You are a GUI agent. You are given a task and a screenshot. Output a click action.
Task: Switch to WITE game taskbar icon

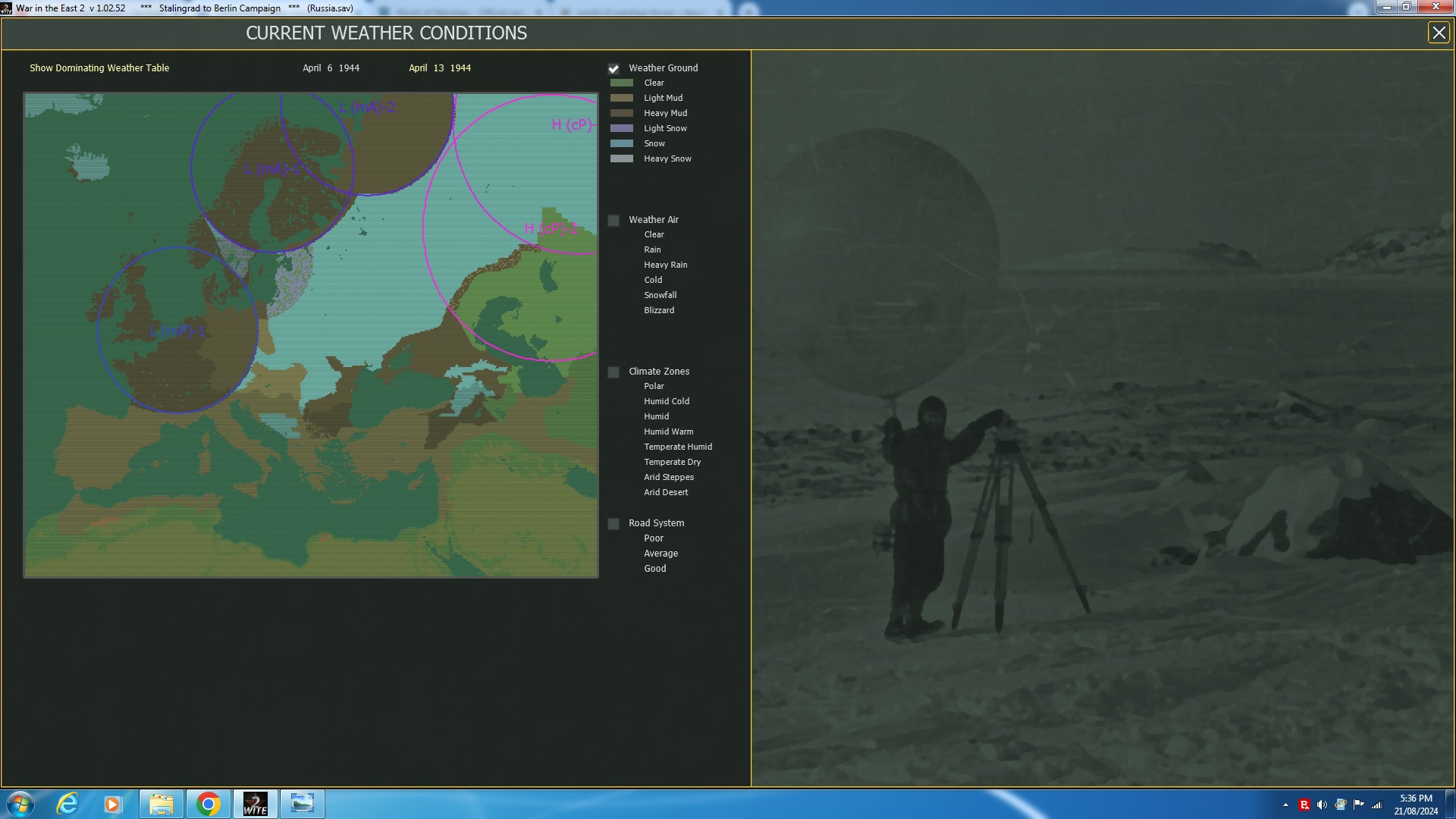coord(255,804)
